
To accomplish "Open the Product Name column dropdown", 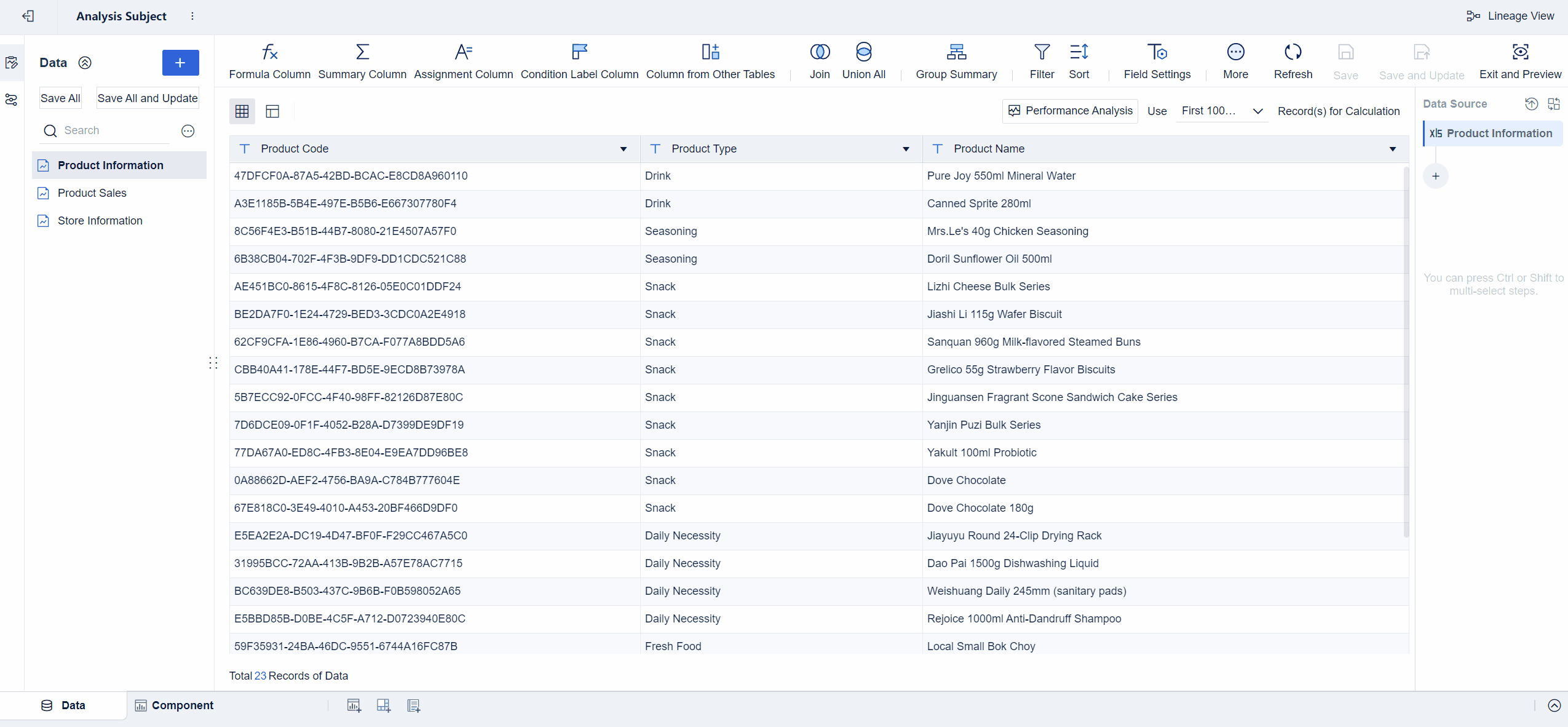I will tap(1393, 149).
